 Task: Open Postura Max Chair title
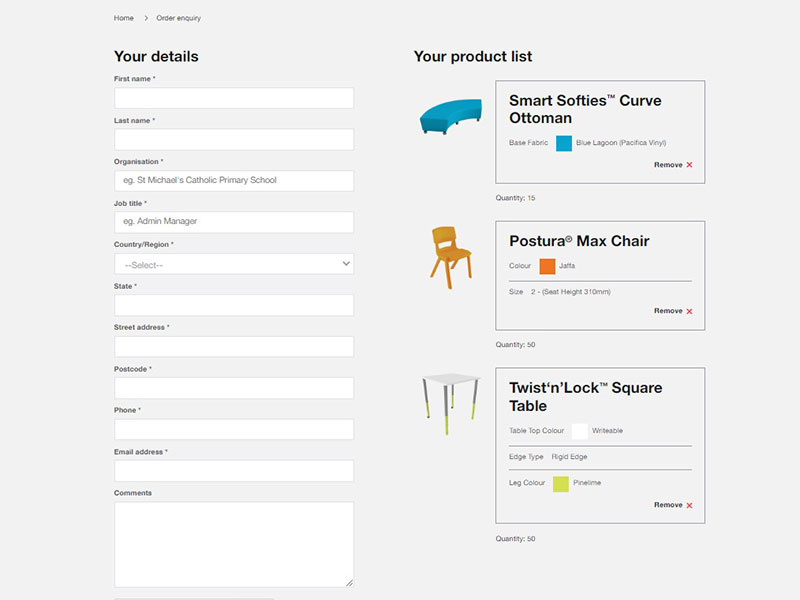pyautogui.click(x=579, y=241)
